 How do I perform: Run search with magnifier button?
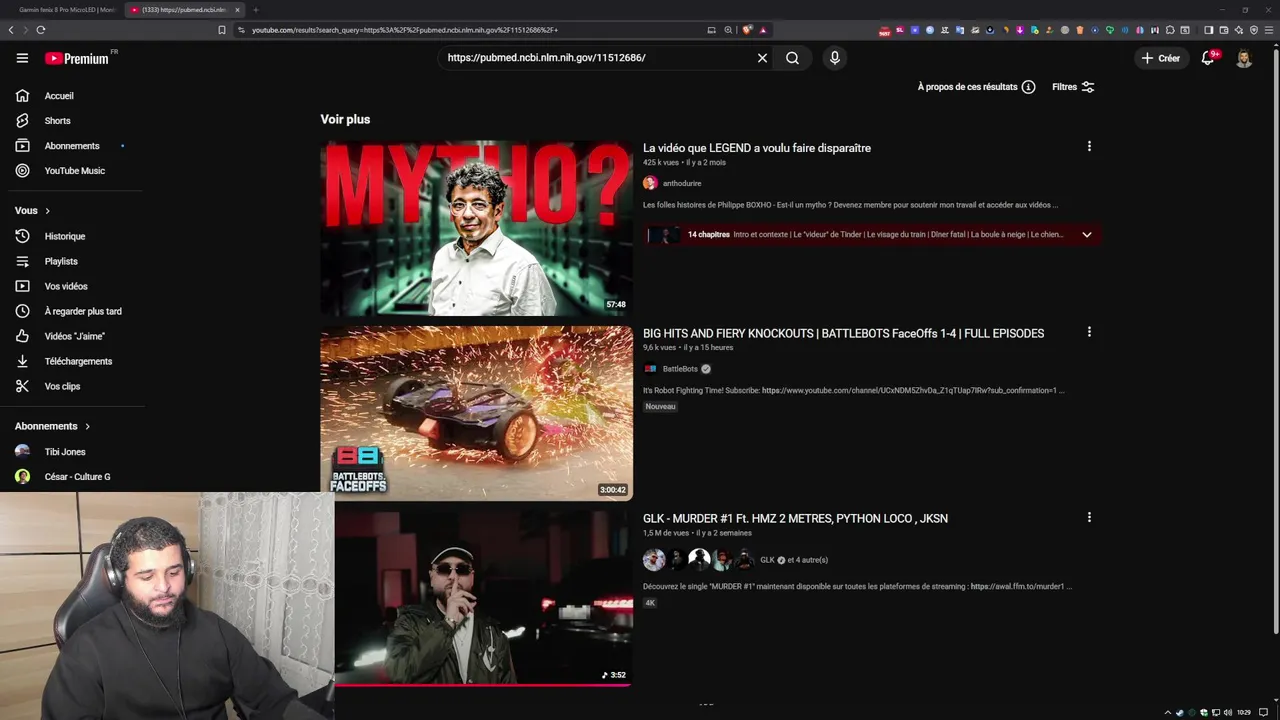[792, 58]
